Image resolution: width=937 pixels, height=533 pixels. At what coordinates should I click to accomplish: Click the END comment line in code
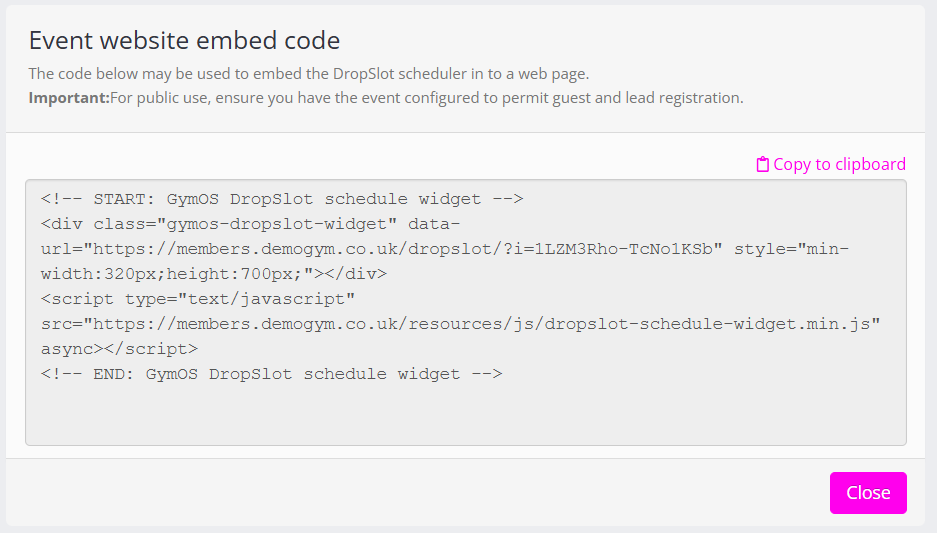271,374
